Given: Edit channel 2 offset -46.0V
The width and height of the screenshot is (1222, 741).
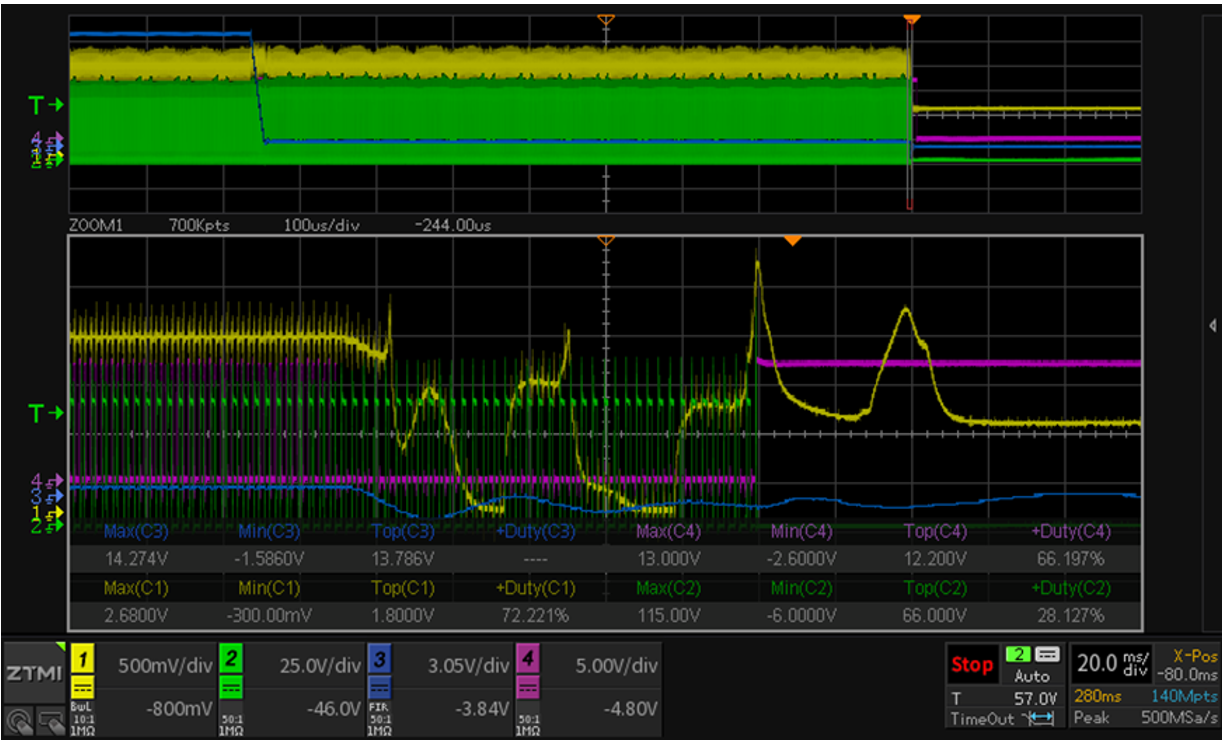Looking at the screenshot, I should pos(334,709).
